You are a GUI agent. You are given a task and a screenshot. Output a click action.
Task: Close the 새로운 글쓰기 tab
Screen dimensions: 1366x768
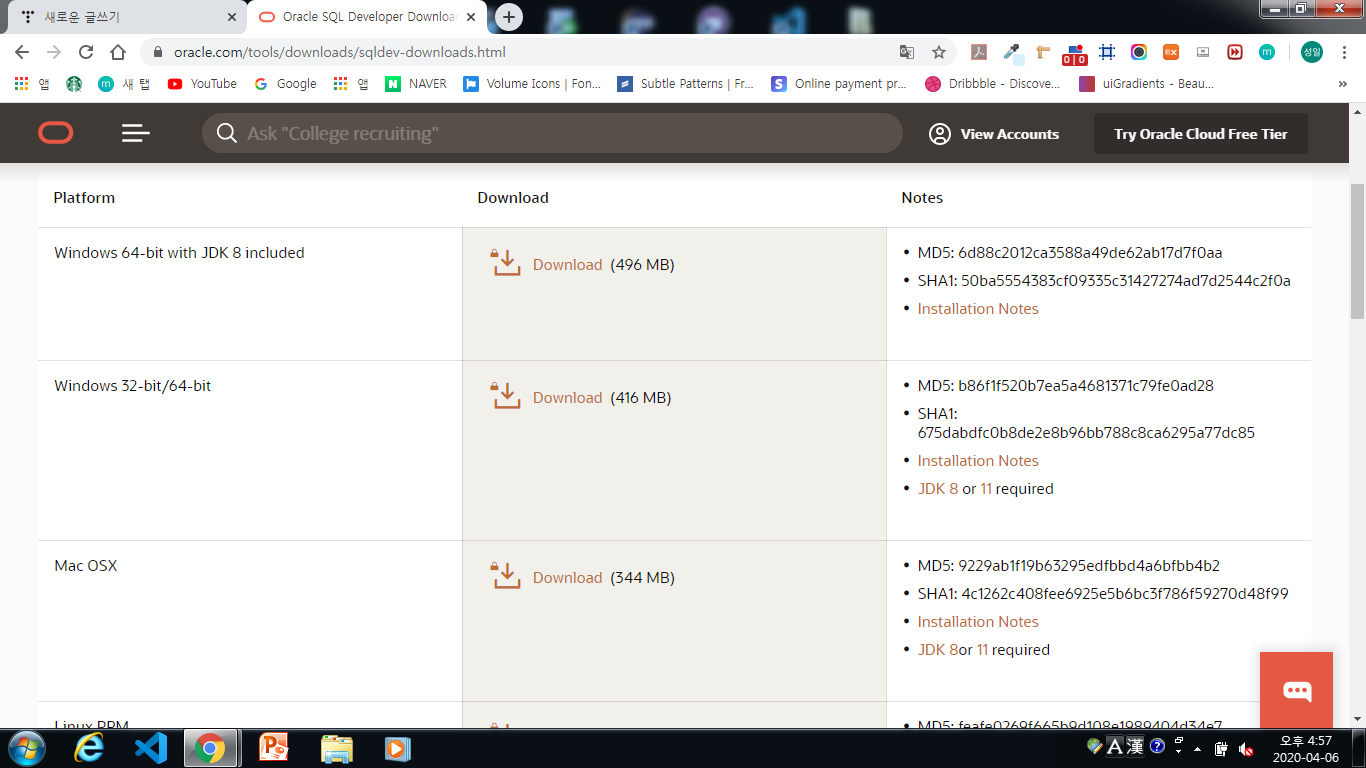tap(232, 17)
